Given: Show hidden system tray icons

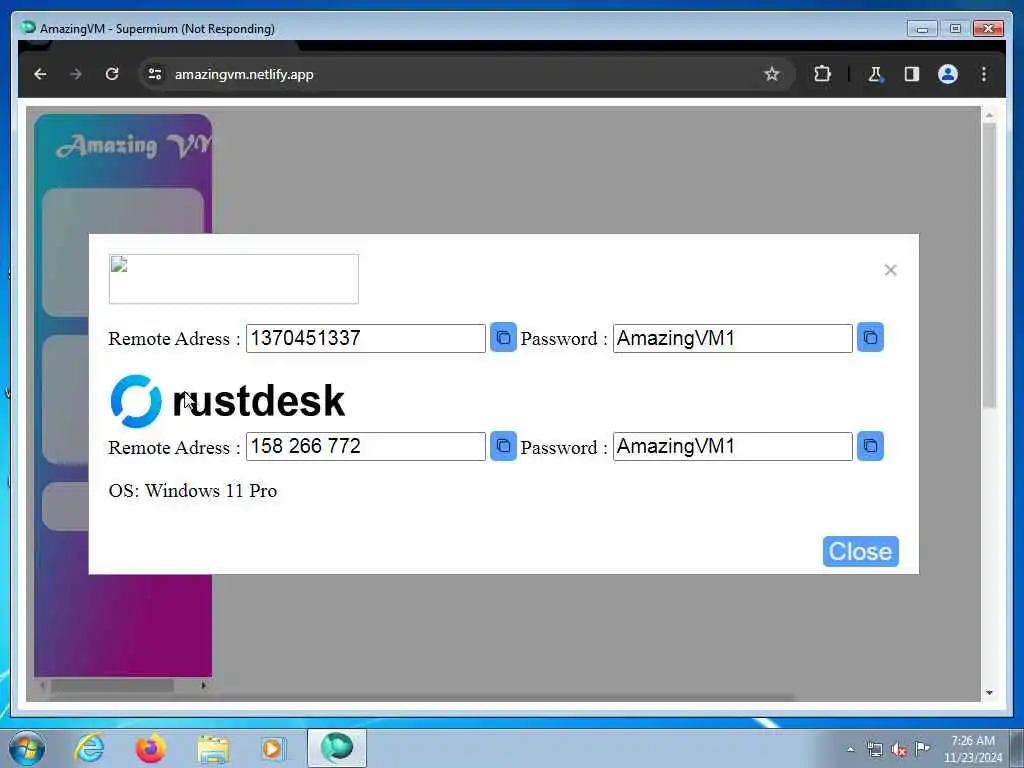Looking at the screenshot, I should (x=850, y=750).
